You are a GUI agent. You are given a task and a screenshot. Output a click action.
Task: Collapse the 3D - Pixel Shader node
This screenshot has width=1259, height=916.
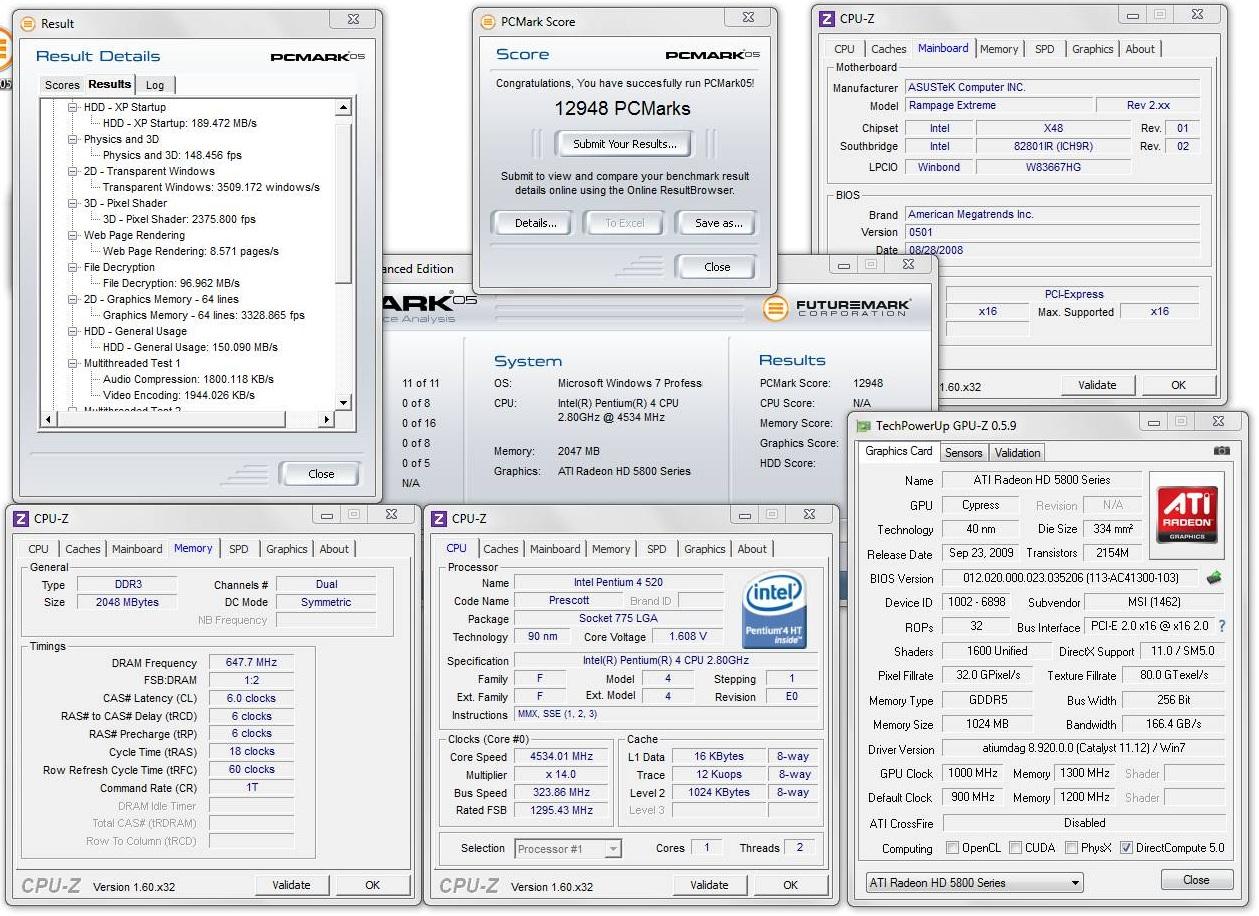(73, 203)
